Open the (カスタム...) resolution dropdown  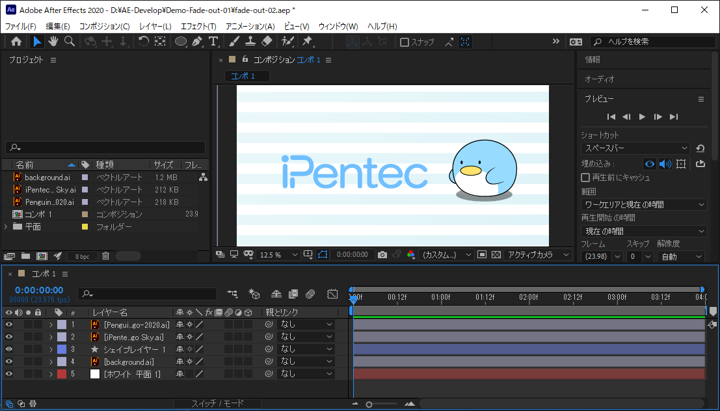tap(447, 254)
